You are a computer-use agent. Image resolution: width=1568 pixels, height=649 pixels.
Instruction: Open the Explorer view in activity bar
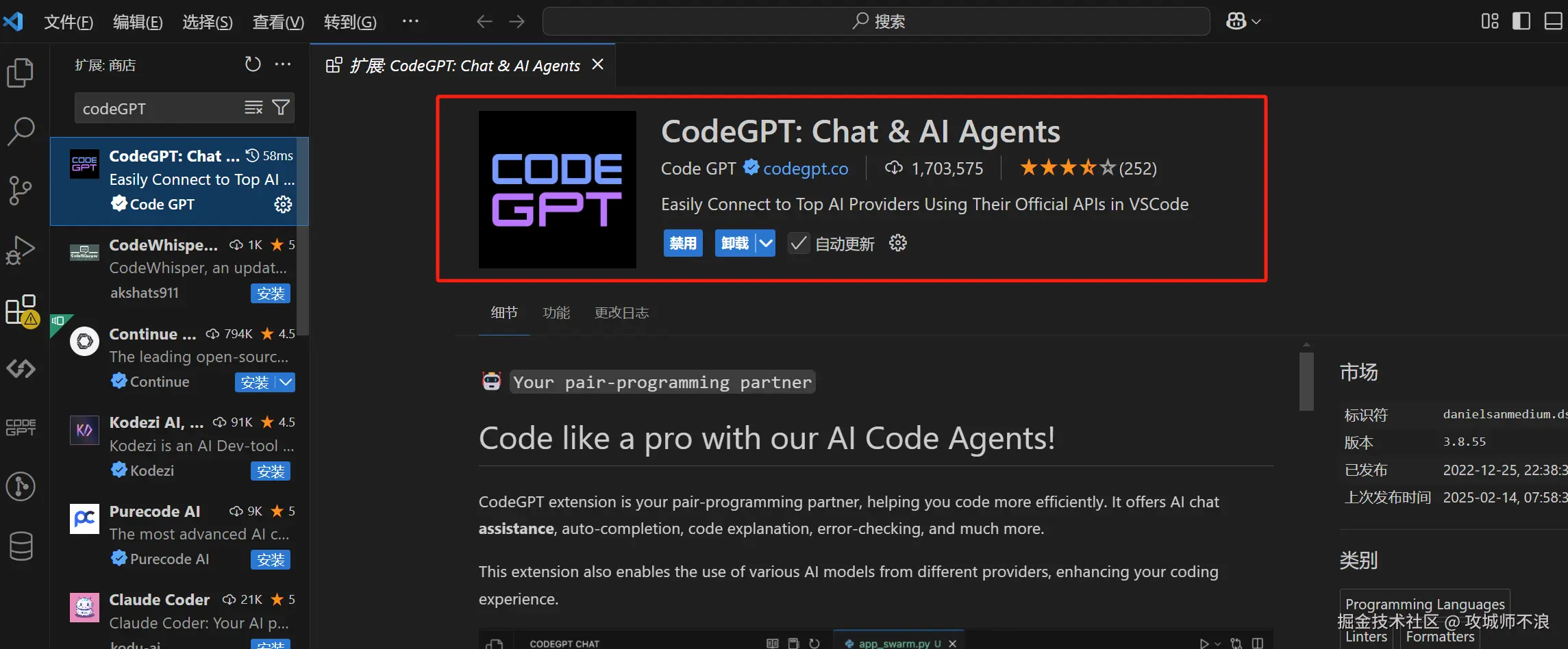[x=21, y=73]
